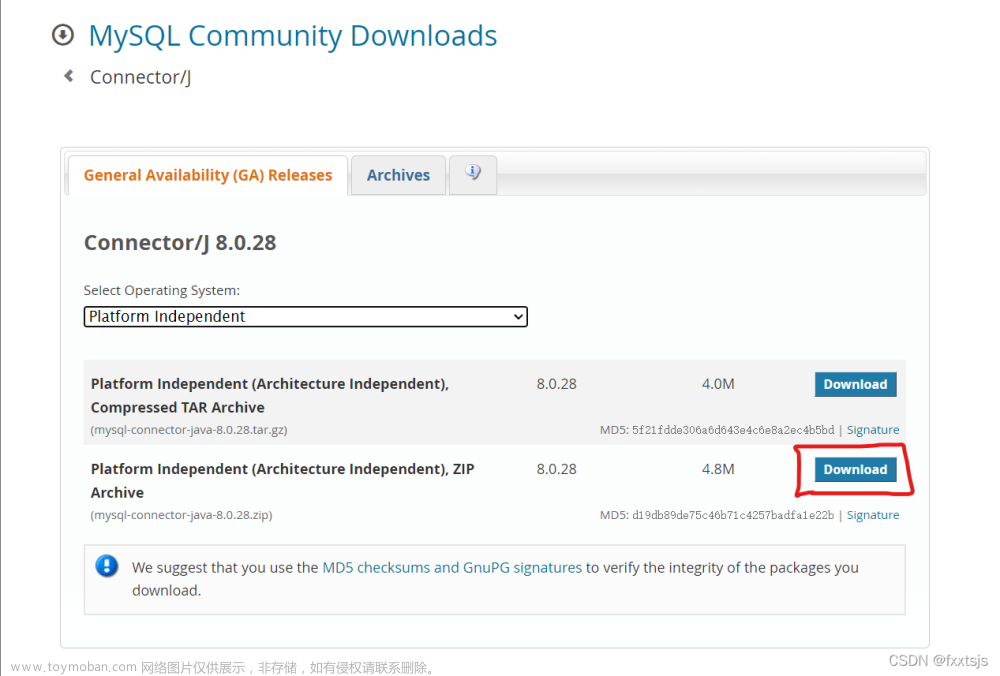Click the 4.8M size value
This screenshot has height=676, width=1000.
click(718, 469)
